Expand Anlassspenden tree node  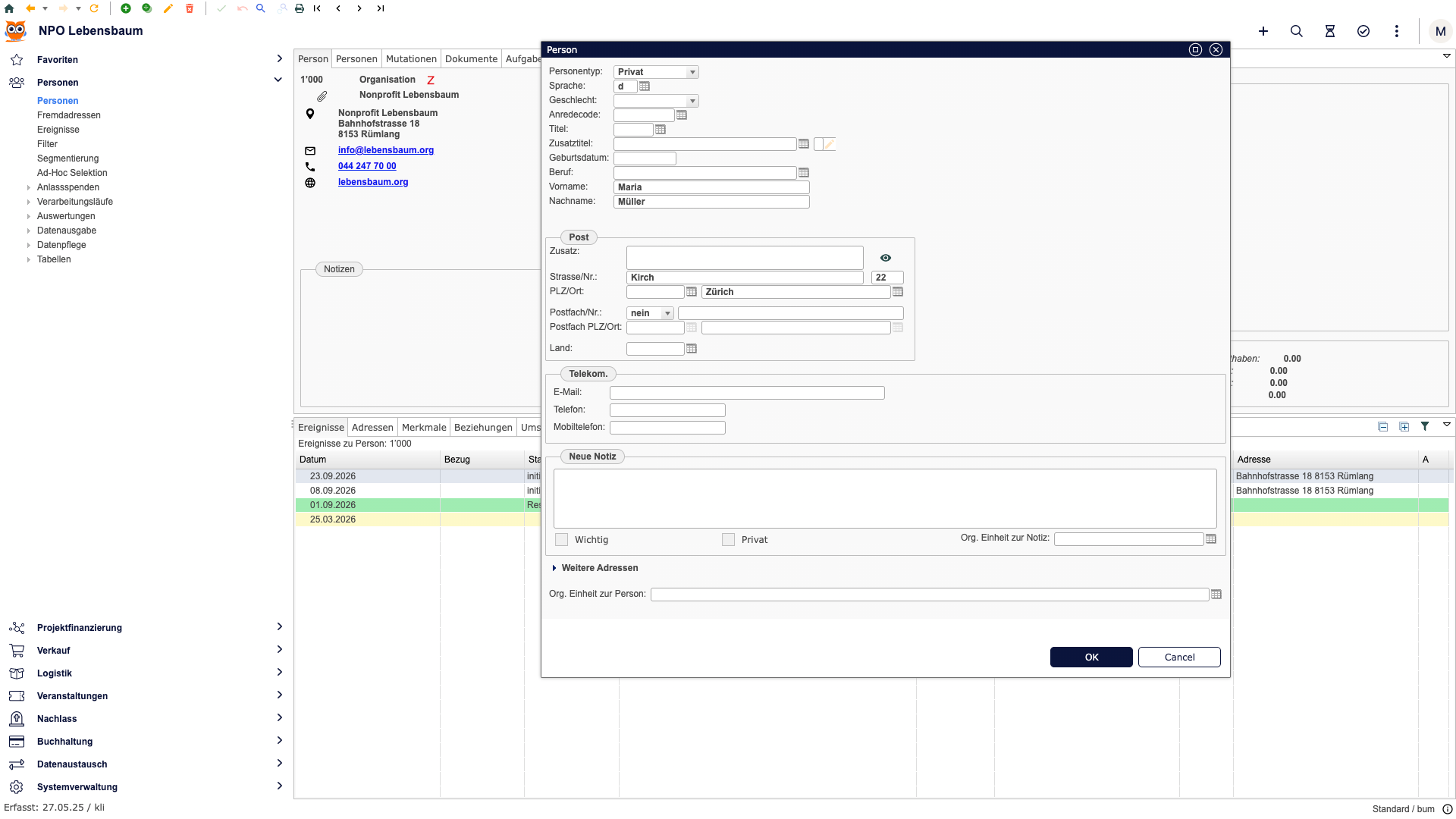(x=29, y=187)
